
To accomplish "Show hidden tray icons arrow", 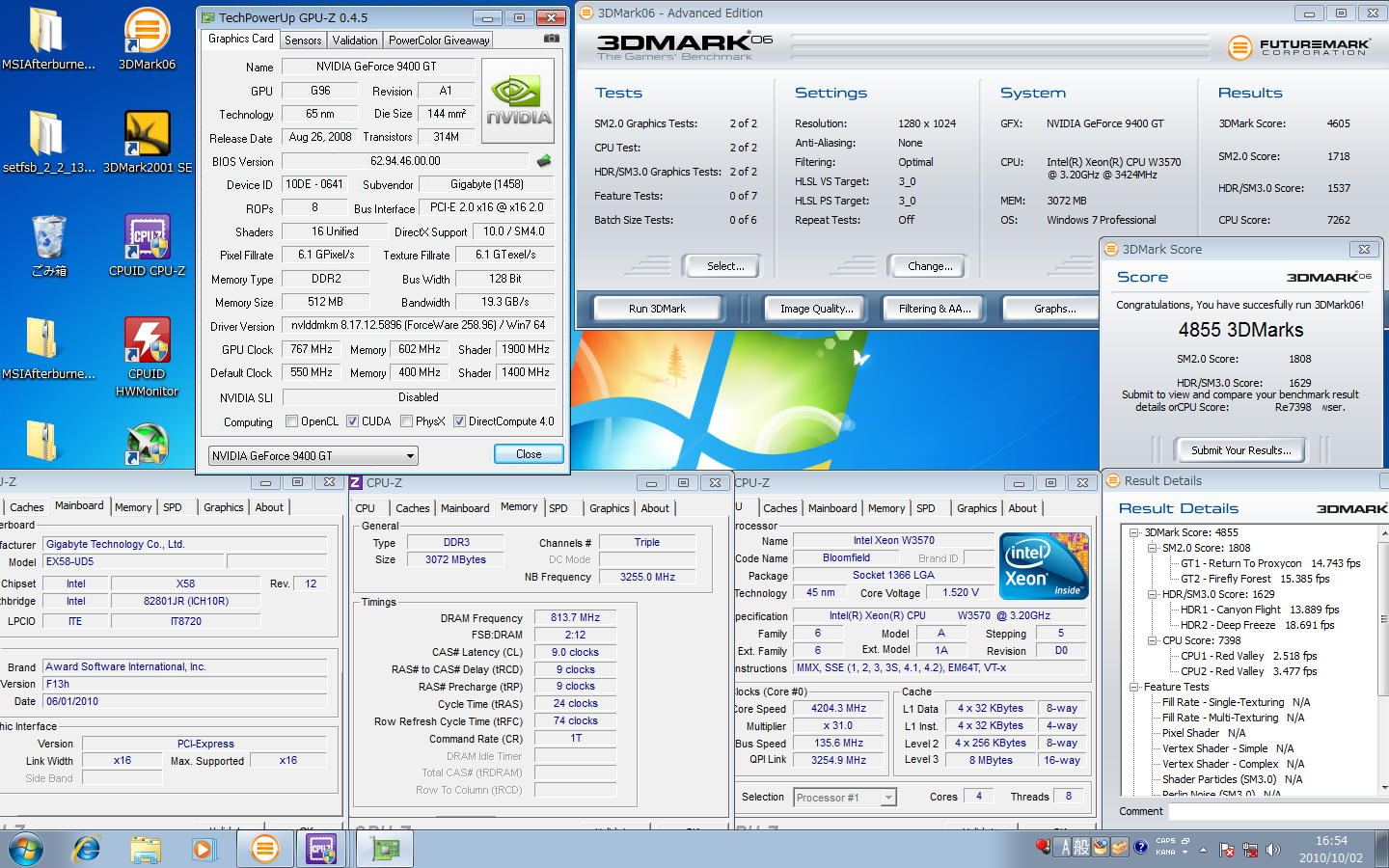I will pyautogui.click(x=1203, y=850).
